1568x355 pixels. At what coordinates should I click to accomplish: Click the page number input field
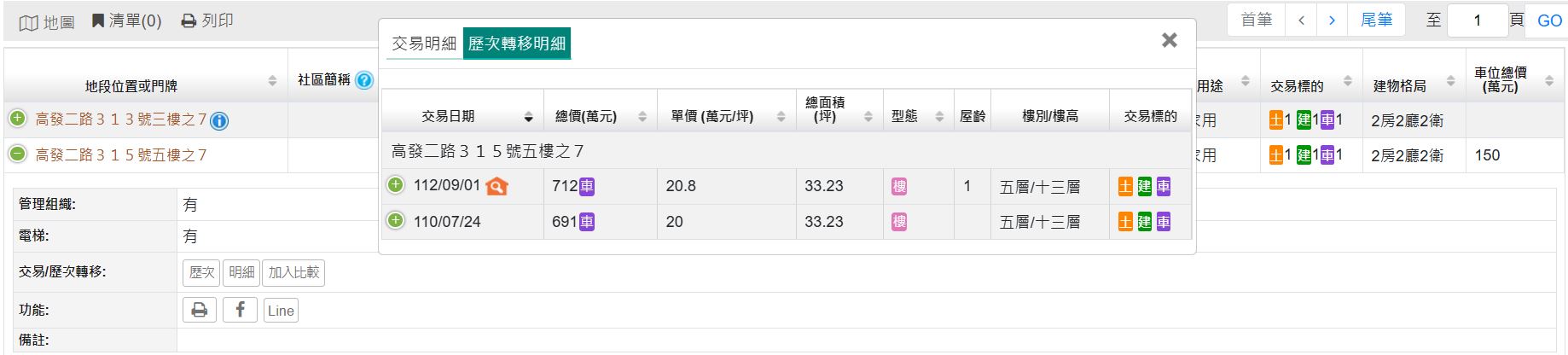click(x=1477, y=20)
